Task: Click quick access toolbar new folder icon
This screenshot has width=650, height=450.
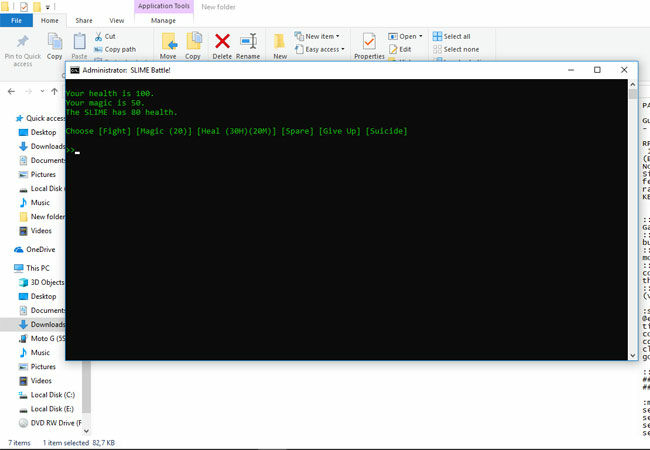Action: [x=37, y=7]
